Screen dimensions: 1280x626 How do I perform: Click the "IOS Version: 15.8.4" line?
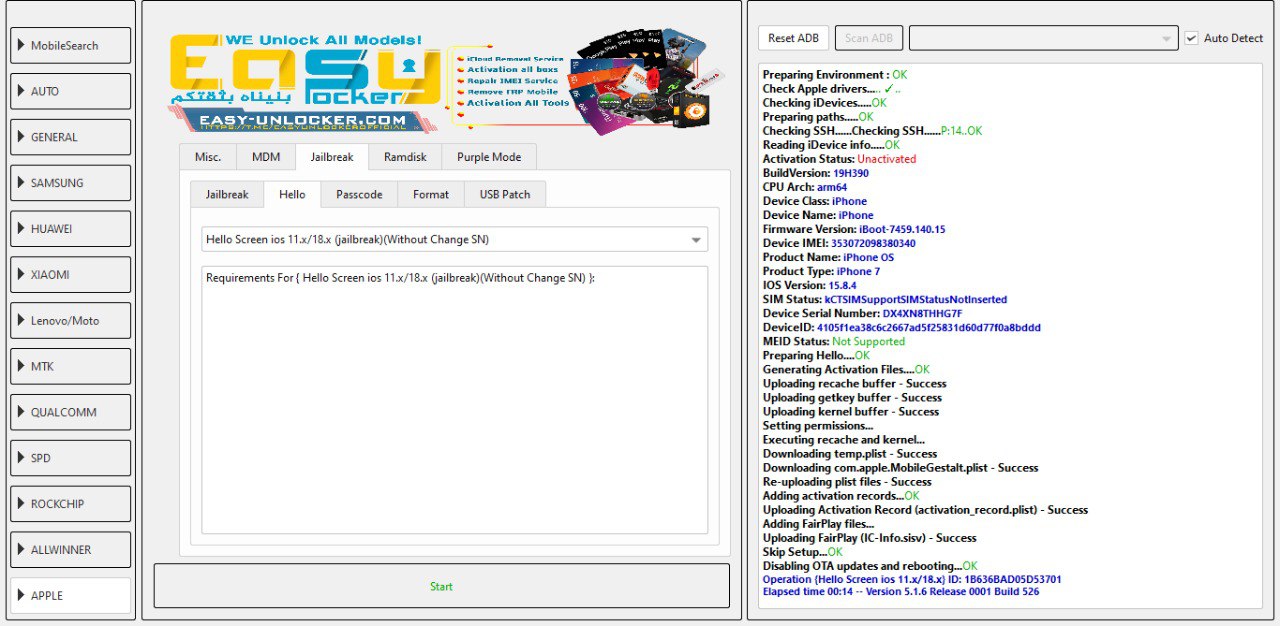(809, 285)
